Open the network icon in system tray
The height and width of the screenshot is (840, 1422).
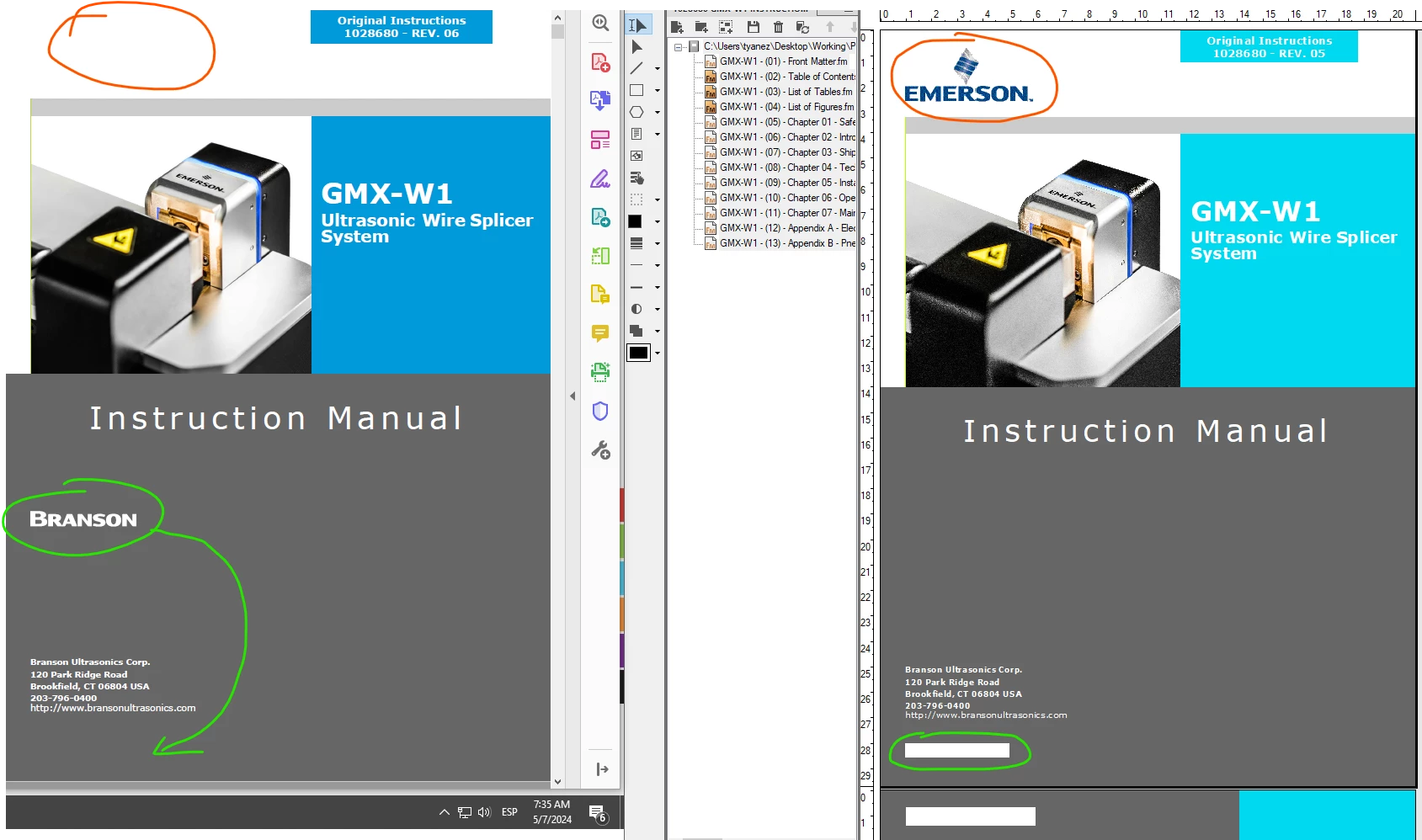(x=465, y=812)
